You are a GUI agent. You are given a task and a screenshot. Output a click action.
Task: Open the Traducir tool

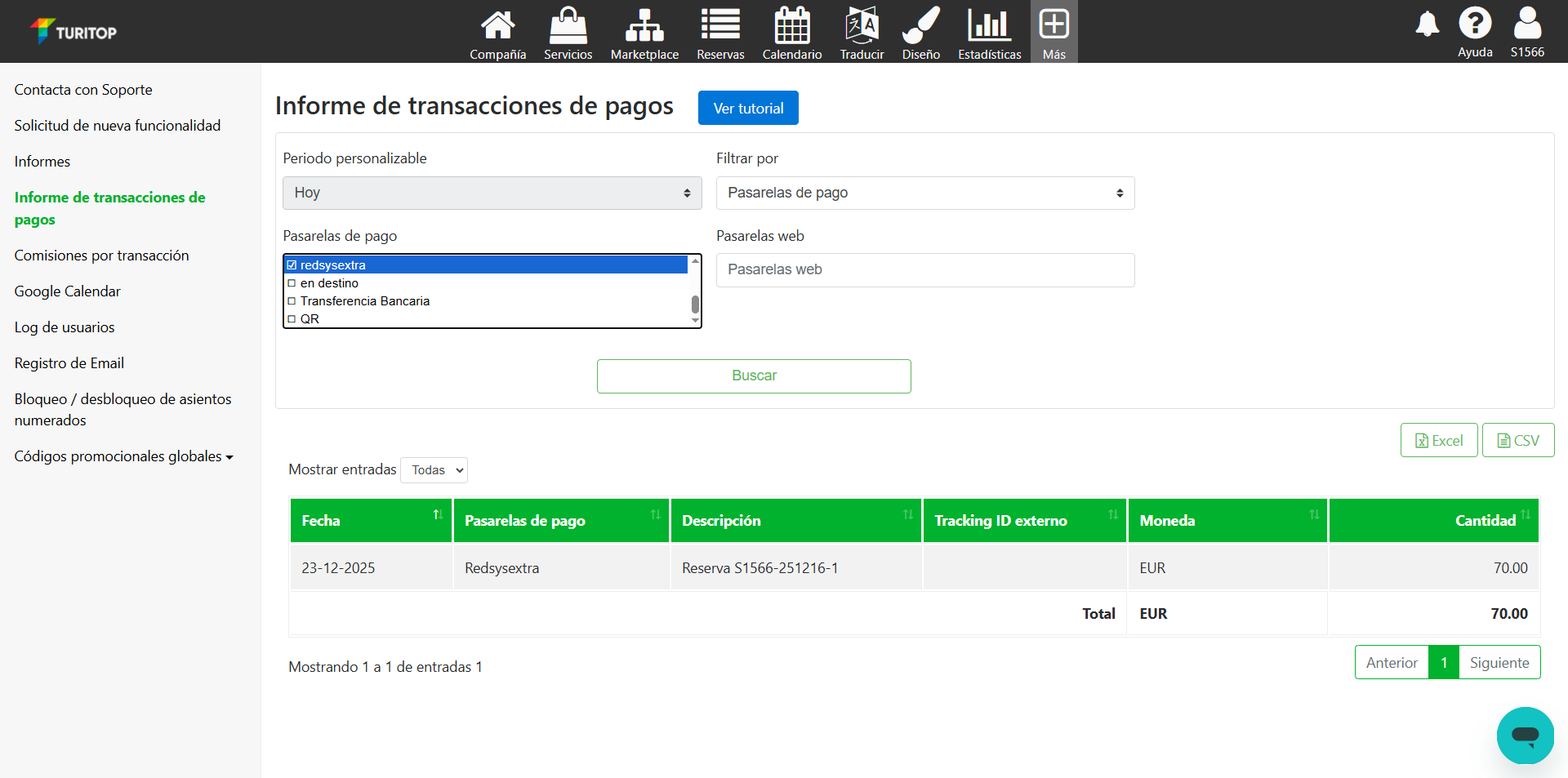pyautogui.click(x=862, y=31)
